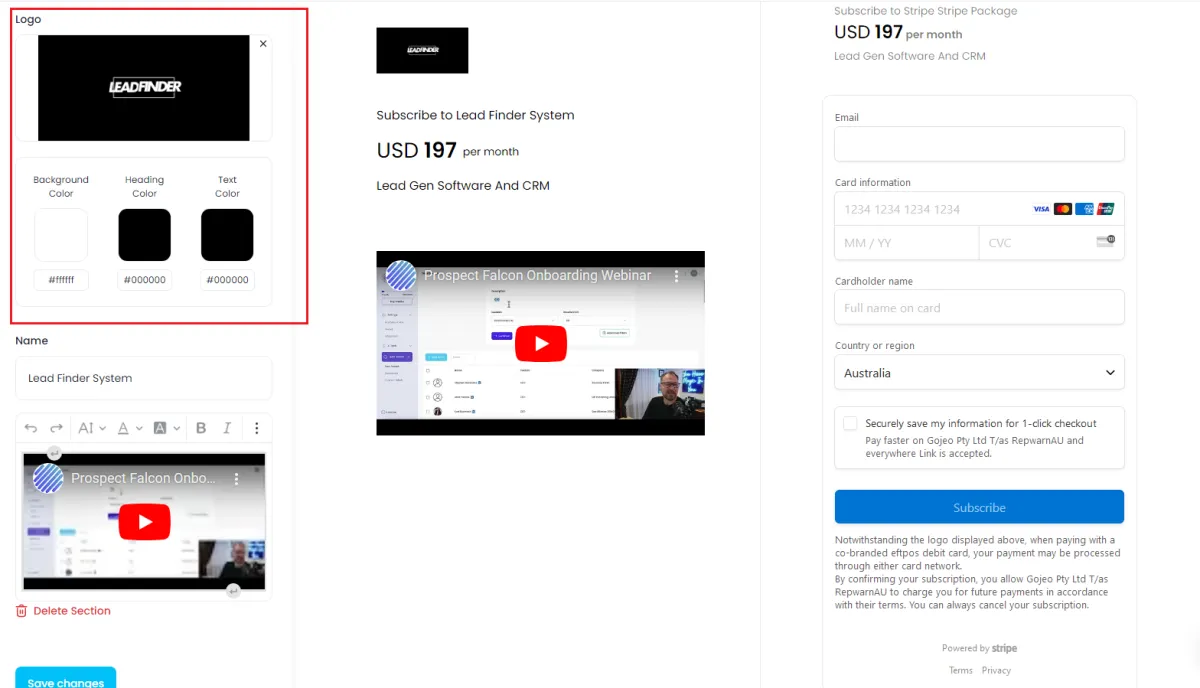Click the channel avatar on preview video
This screenshot has width=1200, height=688.
401,275
